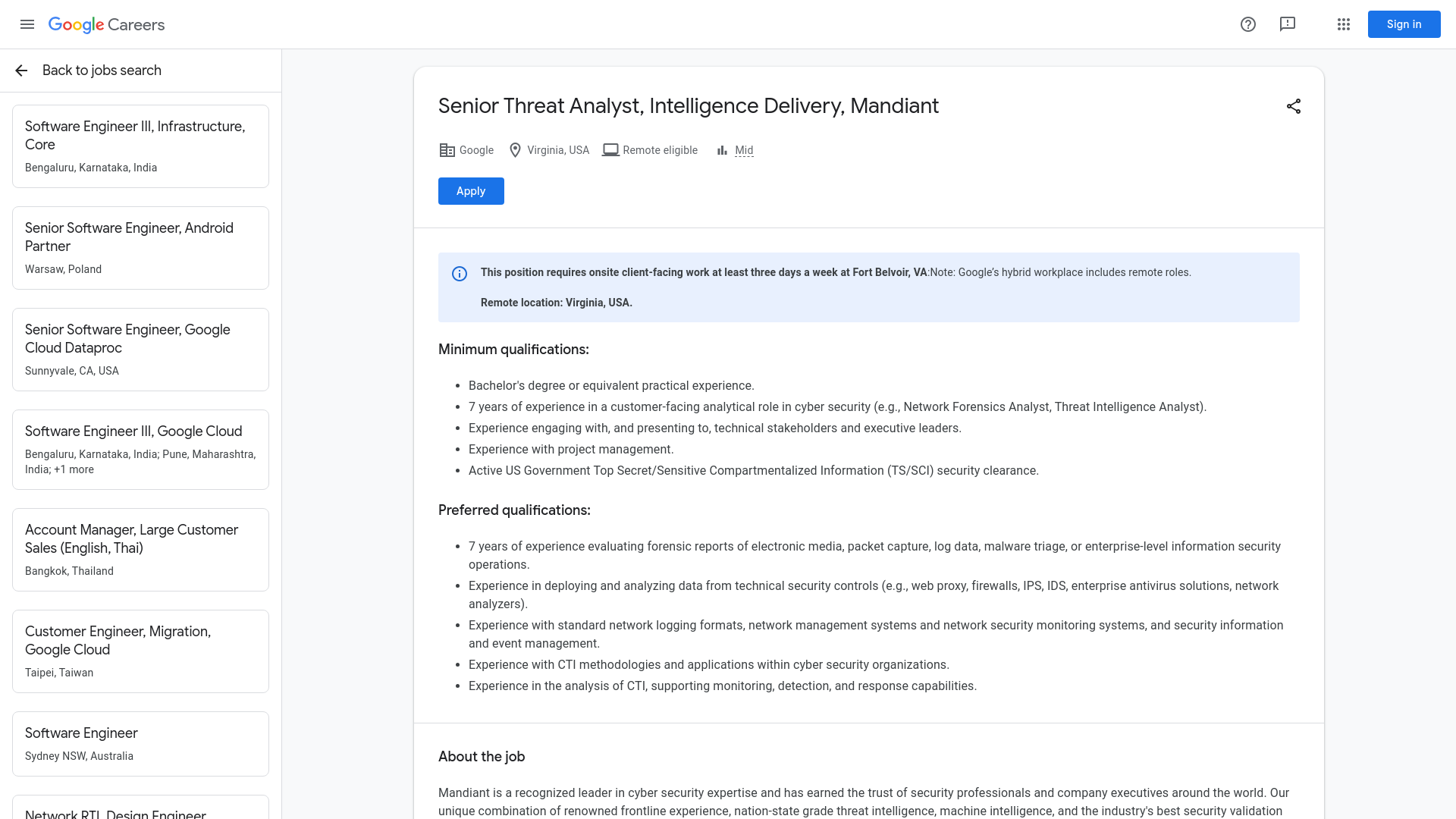Screen dimensions: 1456x819
Task: Click the info icon in notice banner
Action: [x=460, y=274]
